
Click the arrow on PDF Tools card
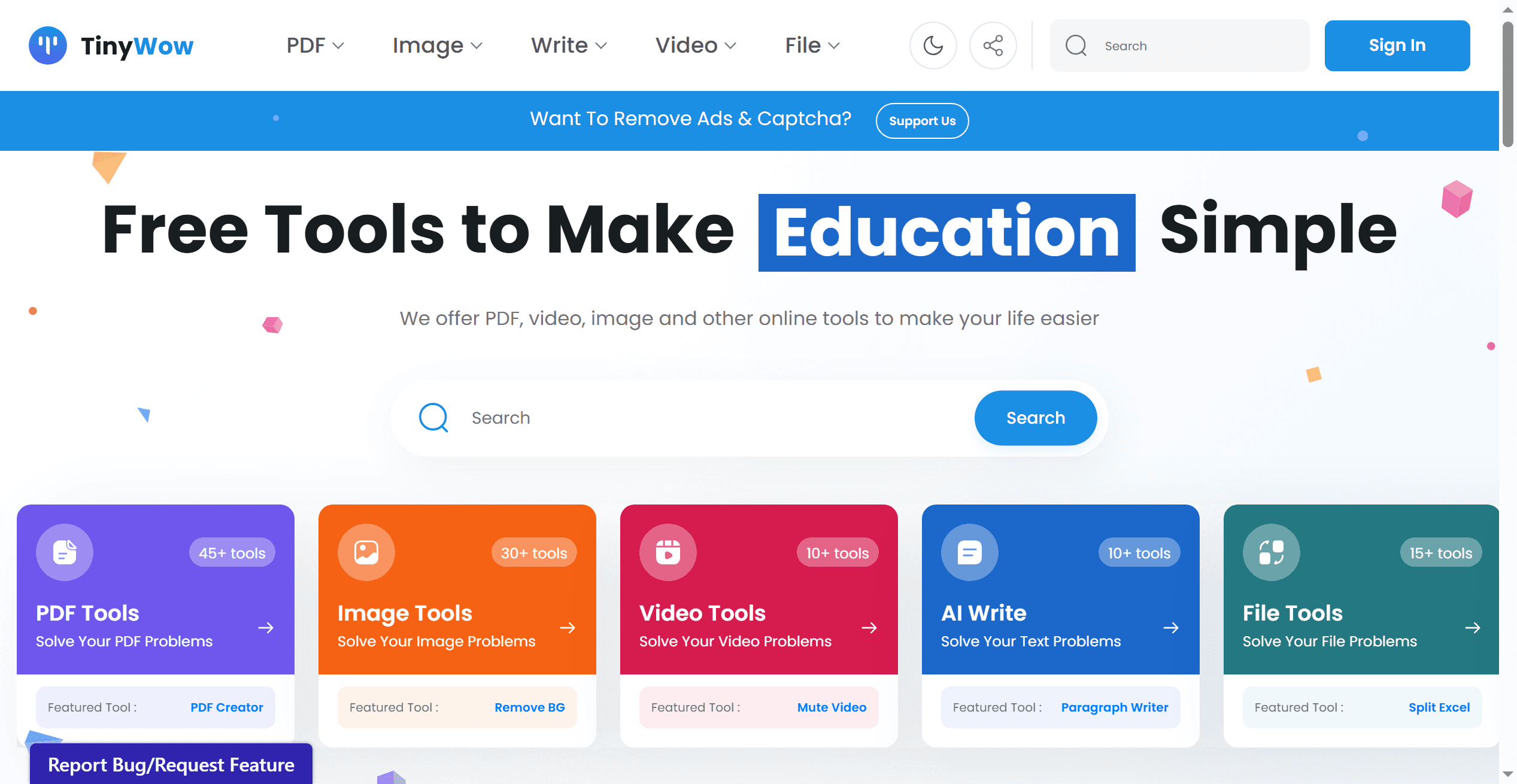pyautogui.click(x=266, y=627)
